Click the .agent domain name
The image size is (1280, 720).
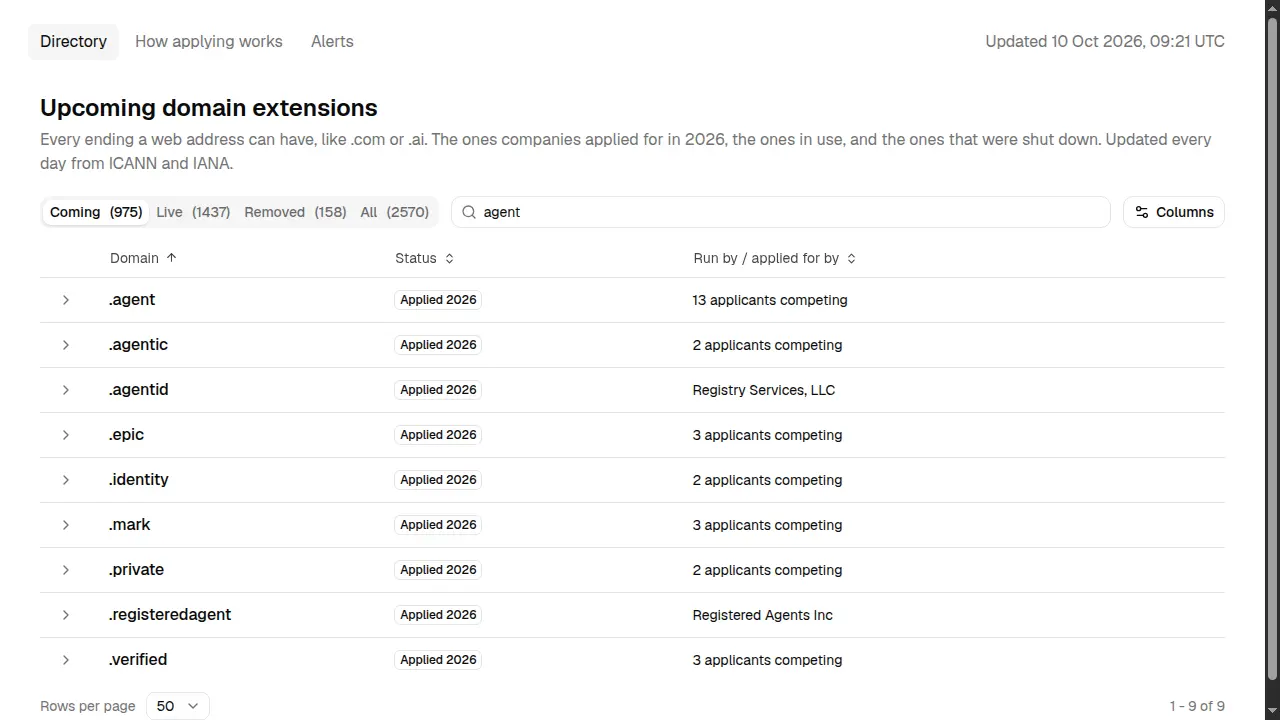pyautogui.click(x=132, y=300)
